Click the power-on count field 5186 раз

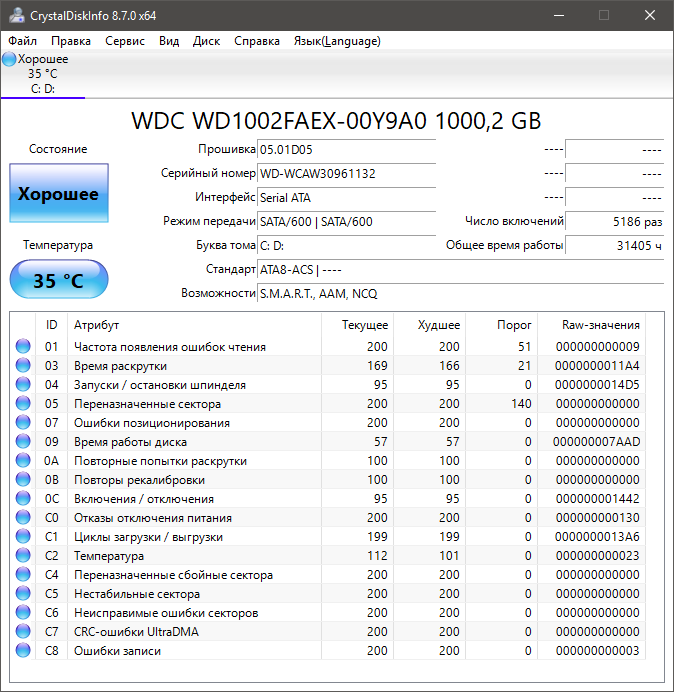click(614, 221)
